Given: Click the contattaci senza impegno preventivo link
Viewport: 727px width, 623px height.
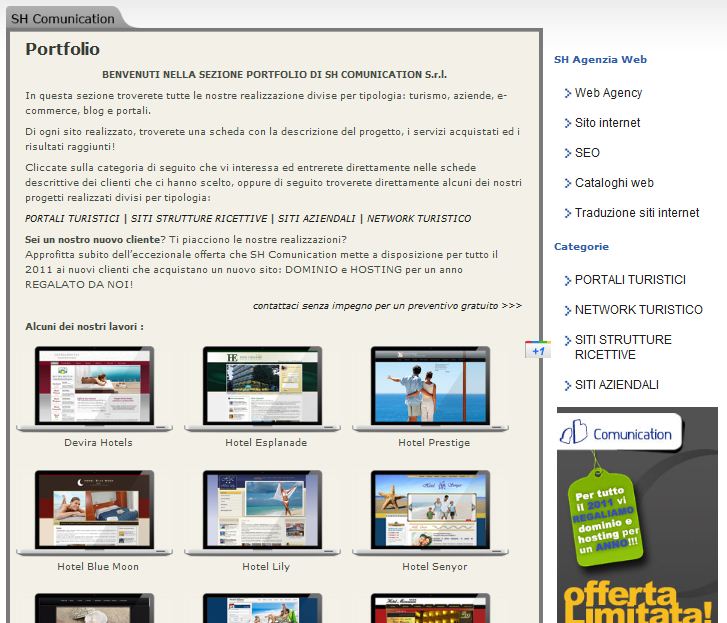Looking at the screenshot, I should [x=387, y=306].
